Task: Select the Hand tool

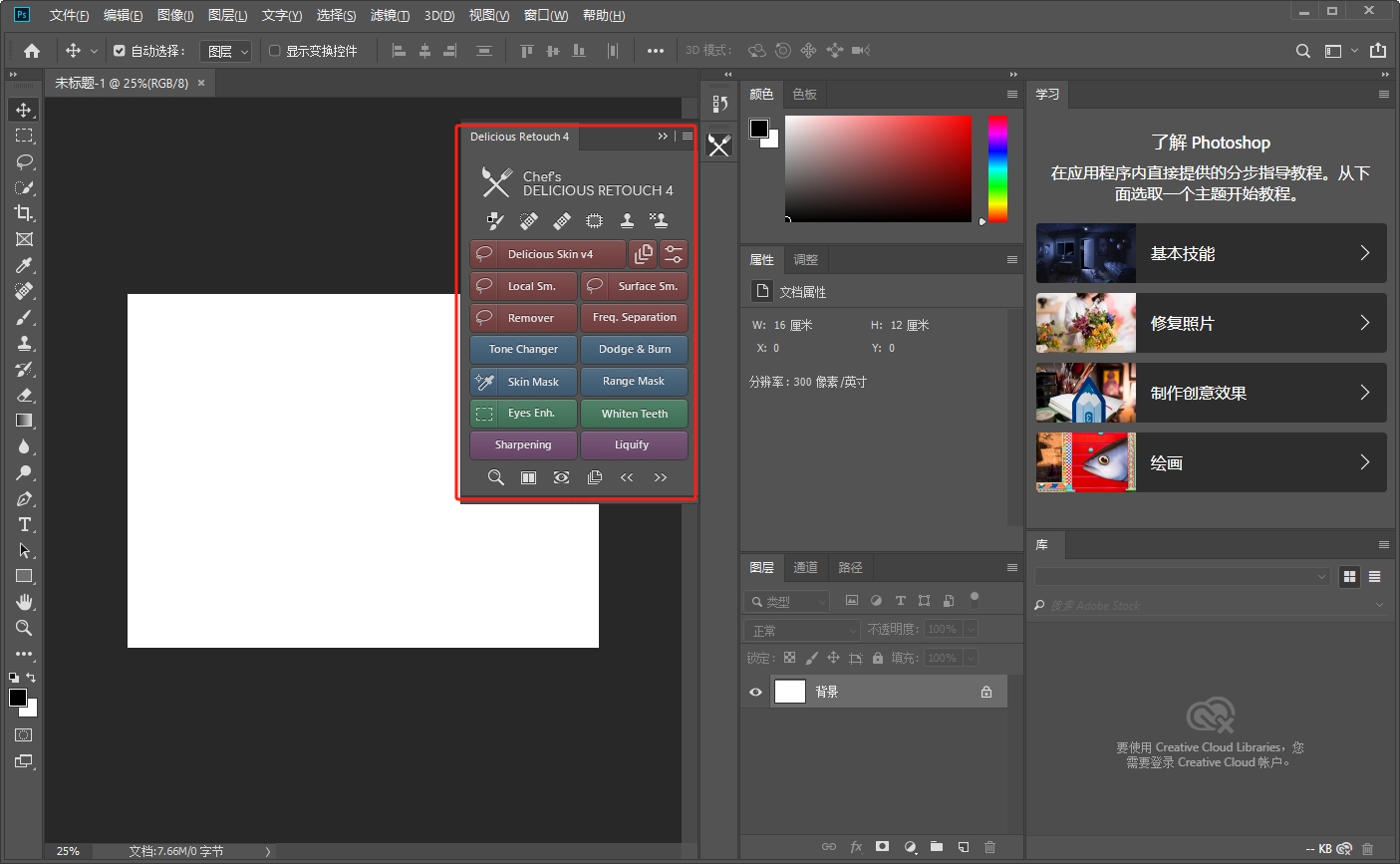Action: 24,602
